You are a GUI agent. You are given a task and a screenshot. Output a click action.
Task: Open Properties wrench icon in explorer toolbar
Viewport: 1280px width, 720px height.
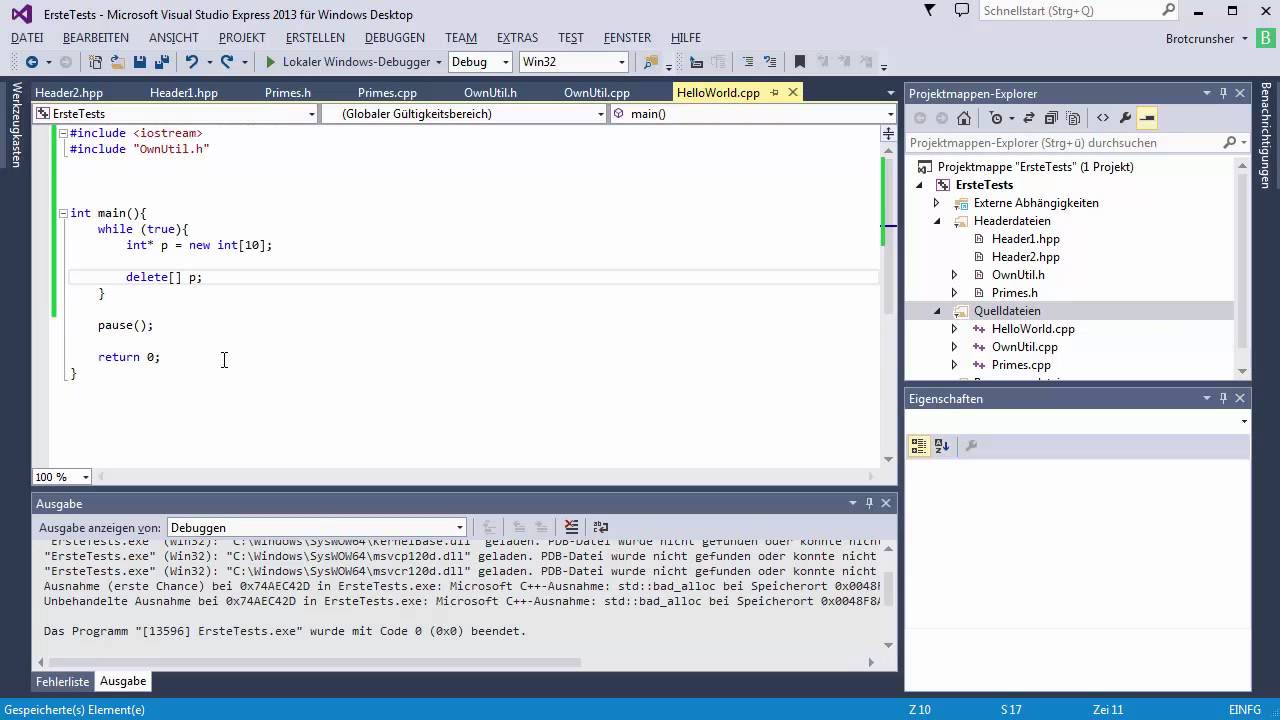pyautogui.click(x=1125, y=118)
